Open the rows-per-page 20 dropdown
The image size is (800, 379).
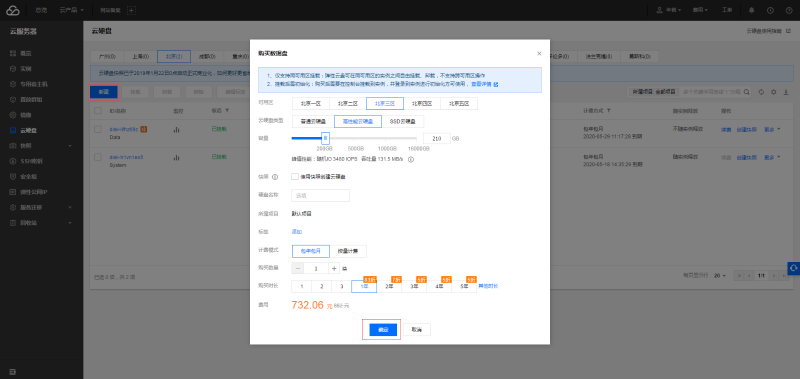(719, 275)
